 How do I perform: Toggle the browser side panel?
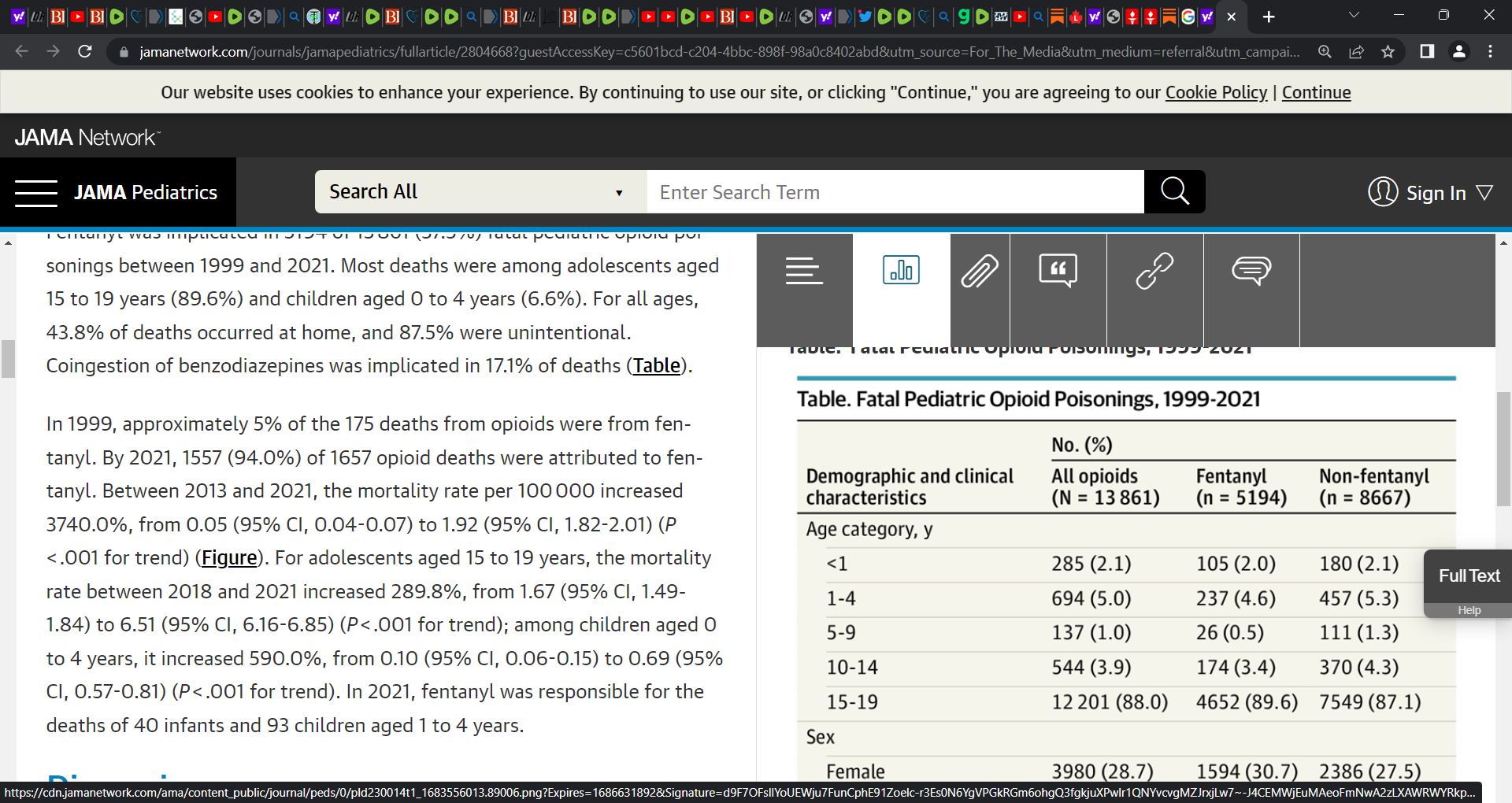(x=1427, y=52)
